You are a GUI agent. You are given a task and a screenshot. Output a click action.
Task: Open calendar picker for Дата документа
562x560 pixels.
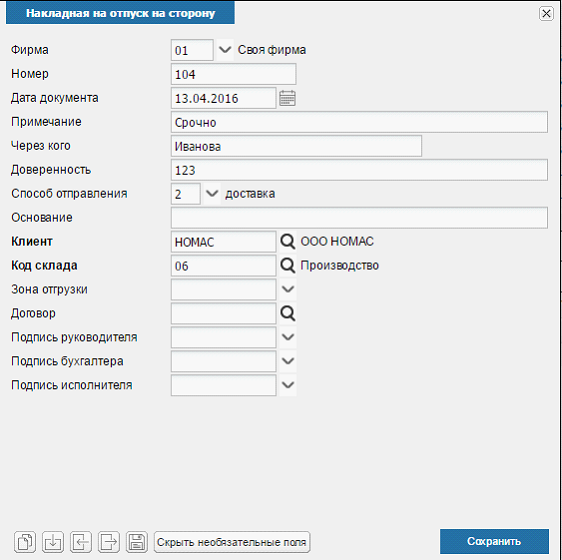[287, 98]
